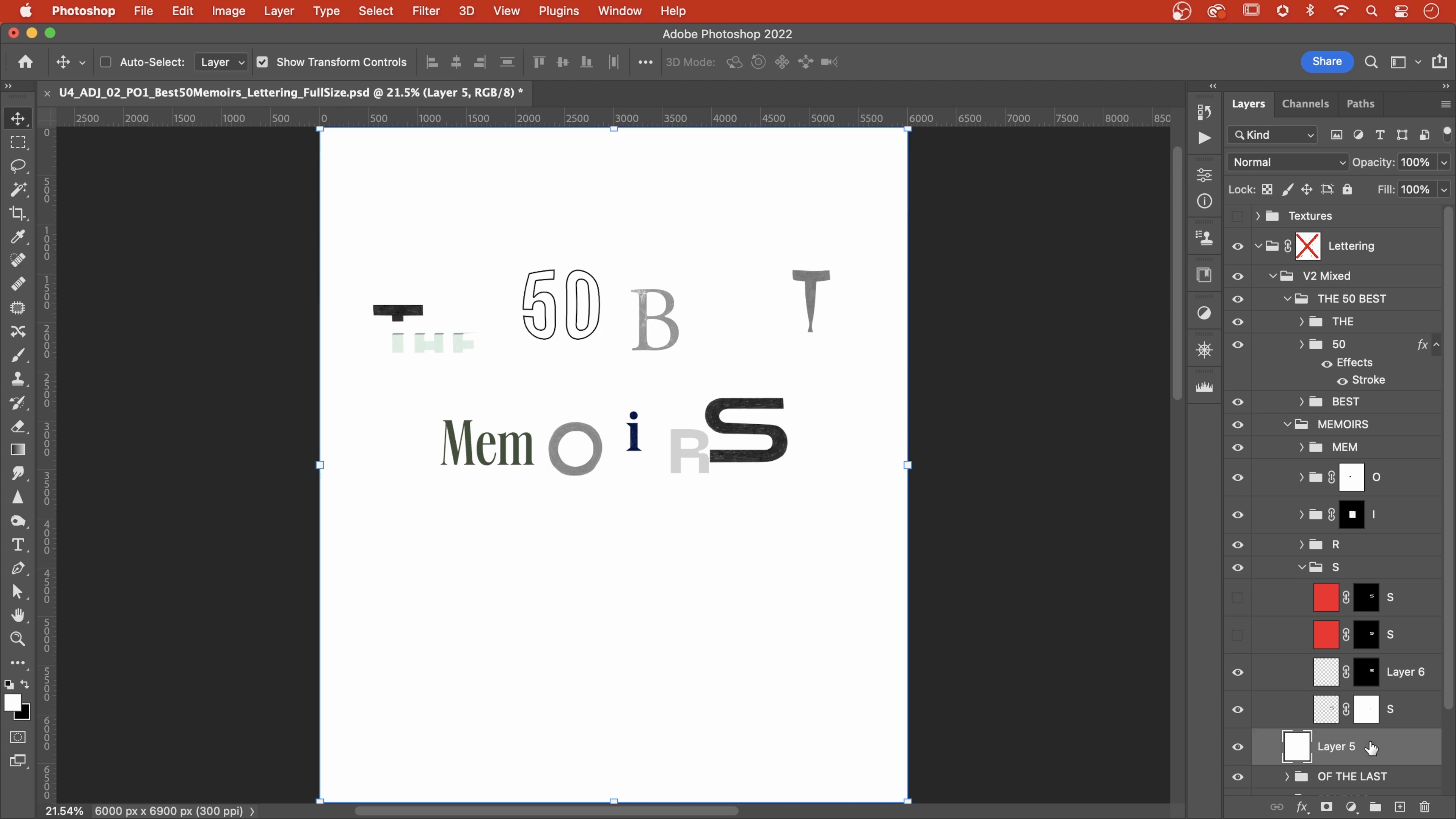Open the Layer menu
The width and height of the screenshot is (1456, 819).
coord(279,11)
